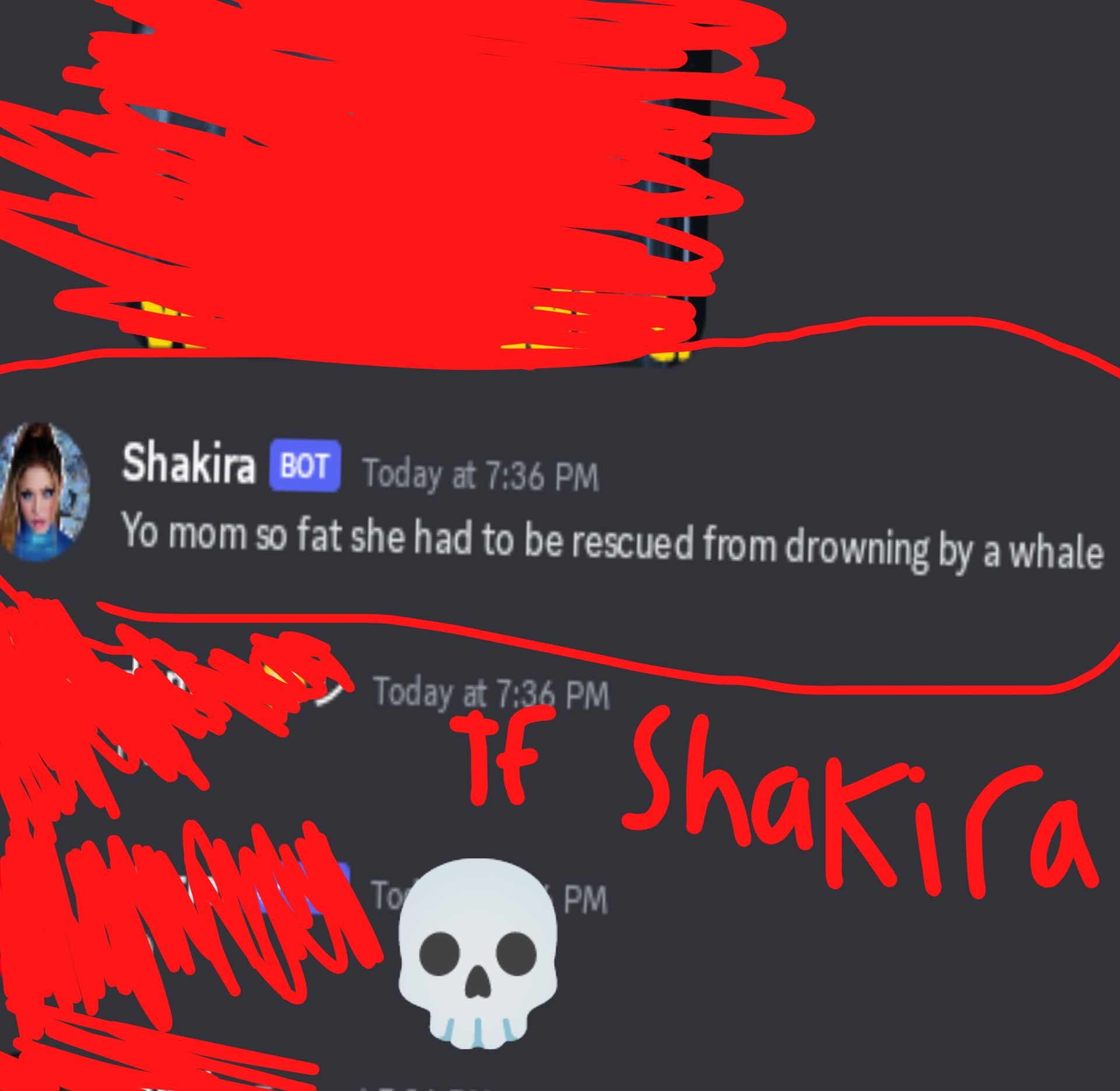The height and width of the screenshot is (1091, 1120).
Task: Click the timestamp beneath the Shakira message
Action: coord(492,693)
